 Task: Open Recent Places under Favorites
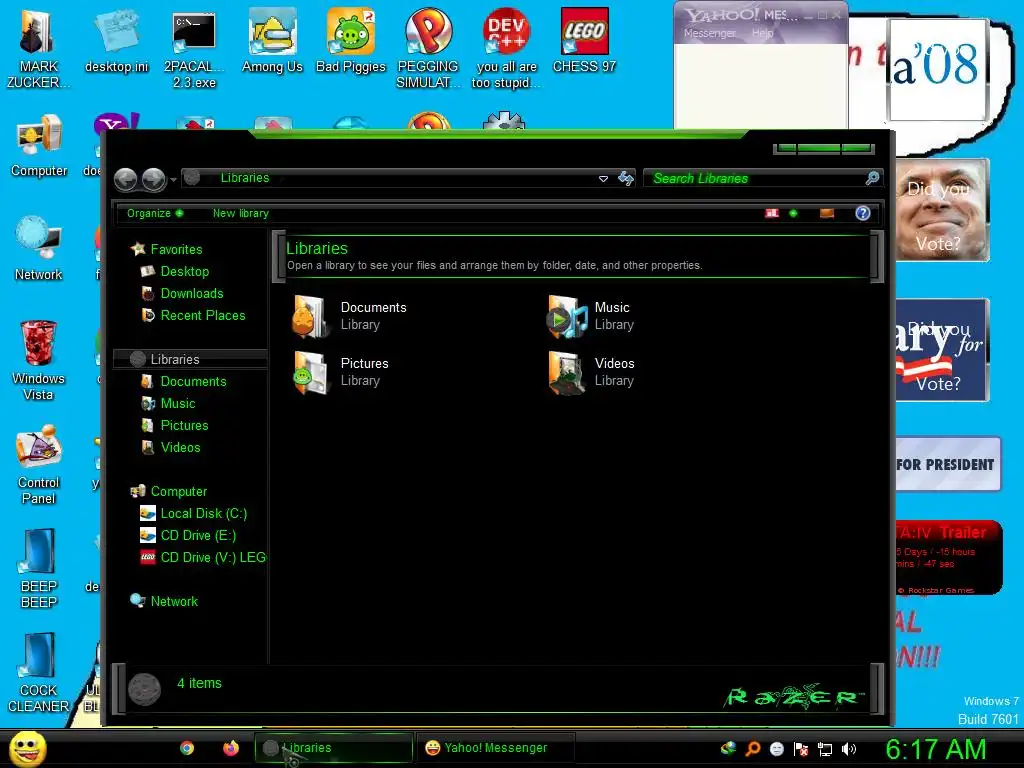coord(193,315)
